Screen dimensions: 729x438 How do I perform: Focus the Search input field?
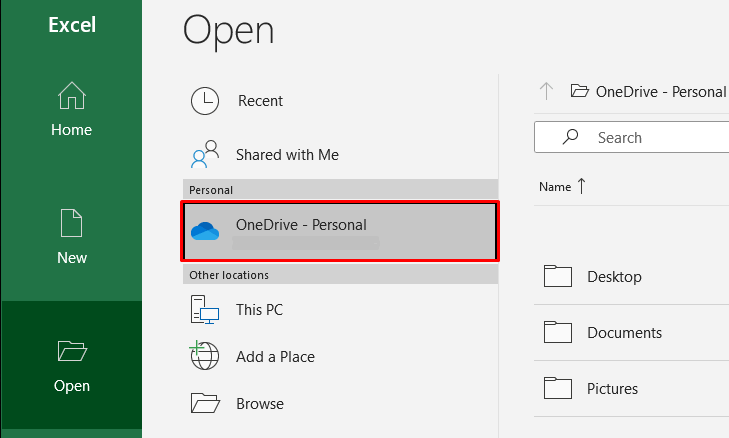(632, 137)
